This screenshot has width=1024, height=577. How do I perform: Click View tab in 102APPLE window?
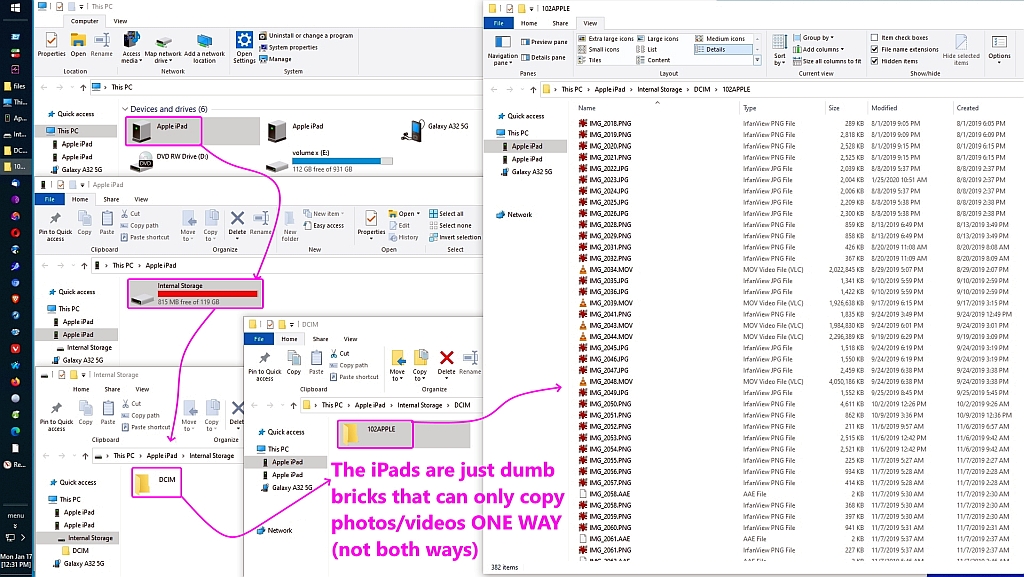[x=590, y=23]
